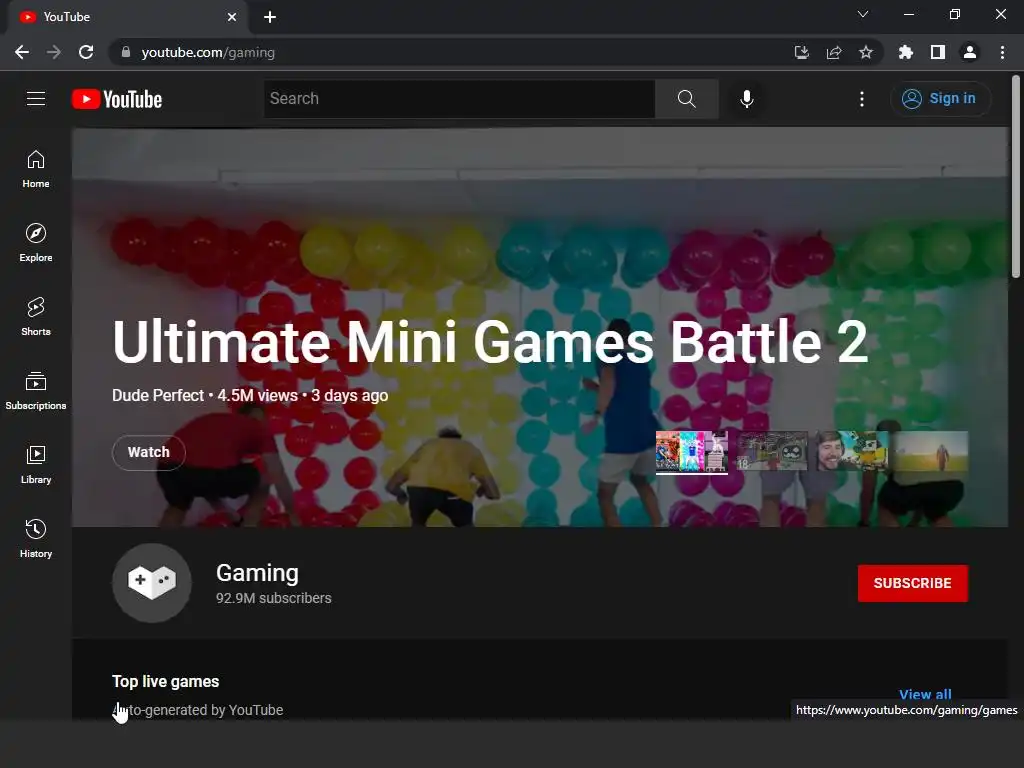Click Gaming channel title text

tap(257, 573)
